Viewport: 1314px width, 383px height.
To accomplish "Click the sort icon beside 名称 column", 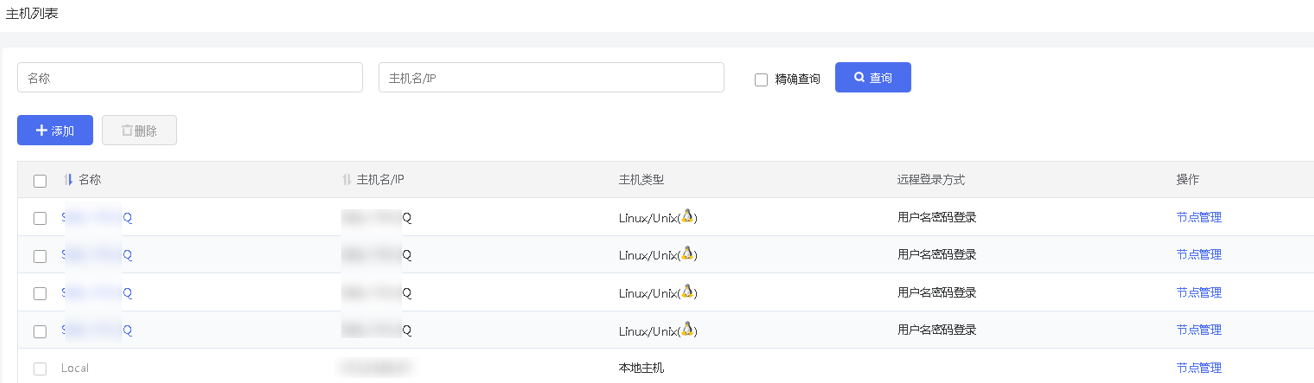I will pyautogui.click(x=68, y=180).
